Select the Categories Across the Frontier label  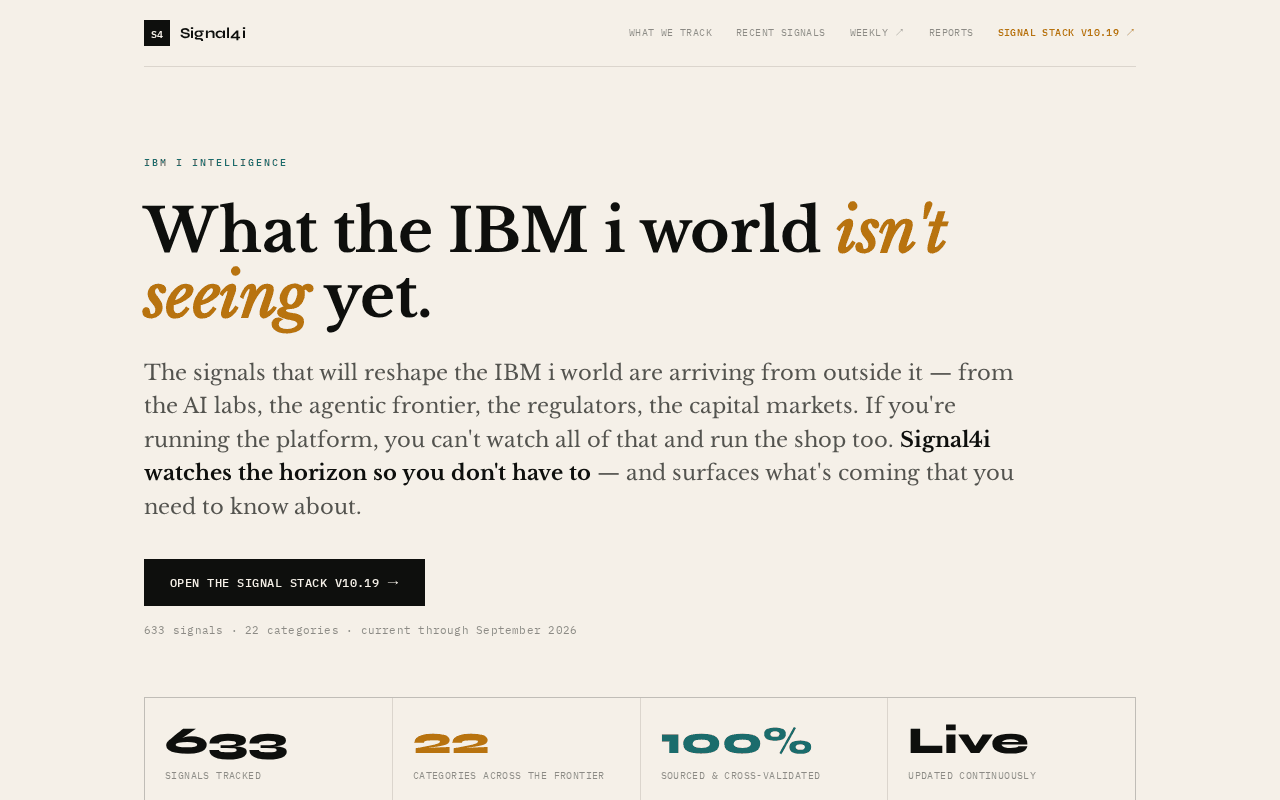509,776
